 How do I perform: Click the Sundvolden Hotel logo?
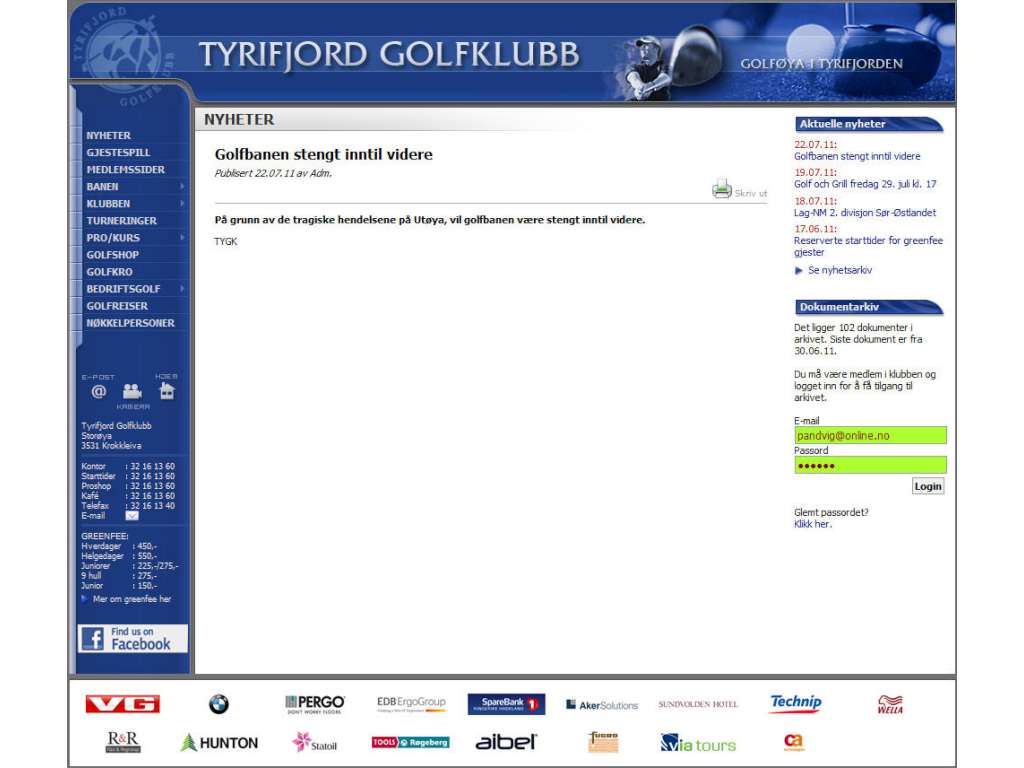click(x=698, y=704)
